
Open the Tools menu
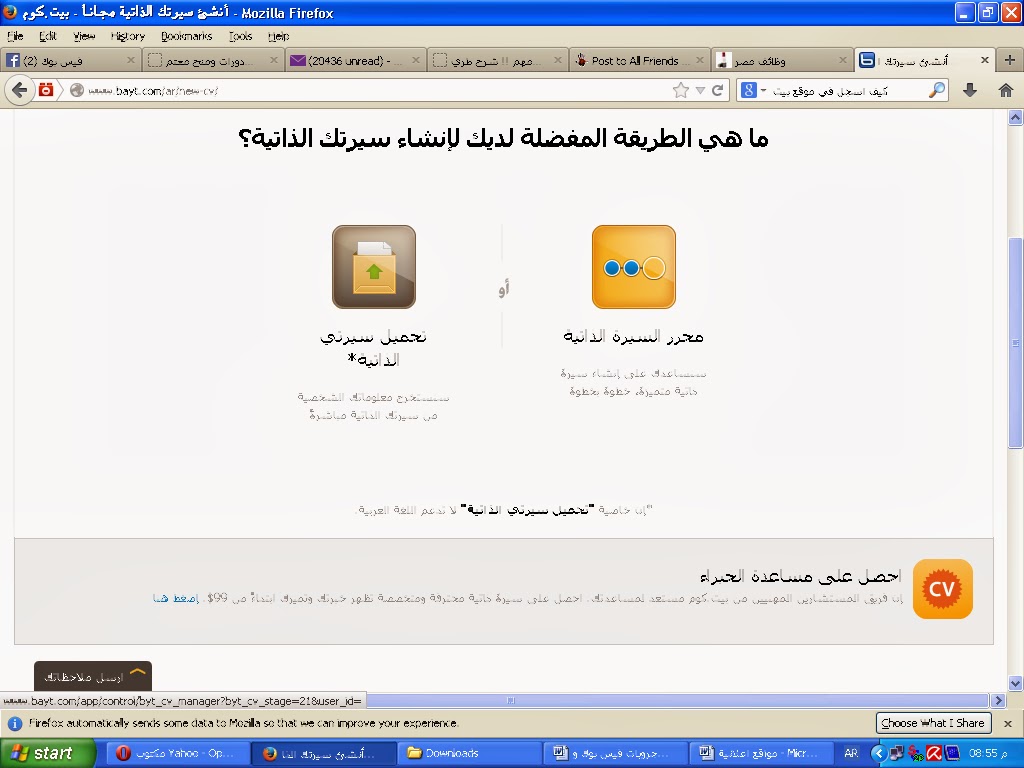point(240,37)
